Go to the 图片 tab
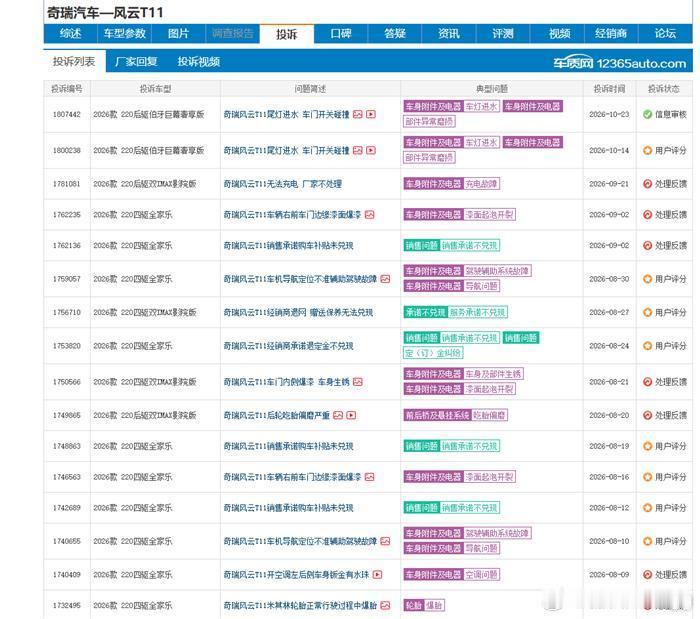 (x=179, y=33)
